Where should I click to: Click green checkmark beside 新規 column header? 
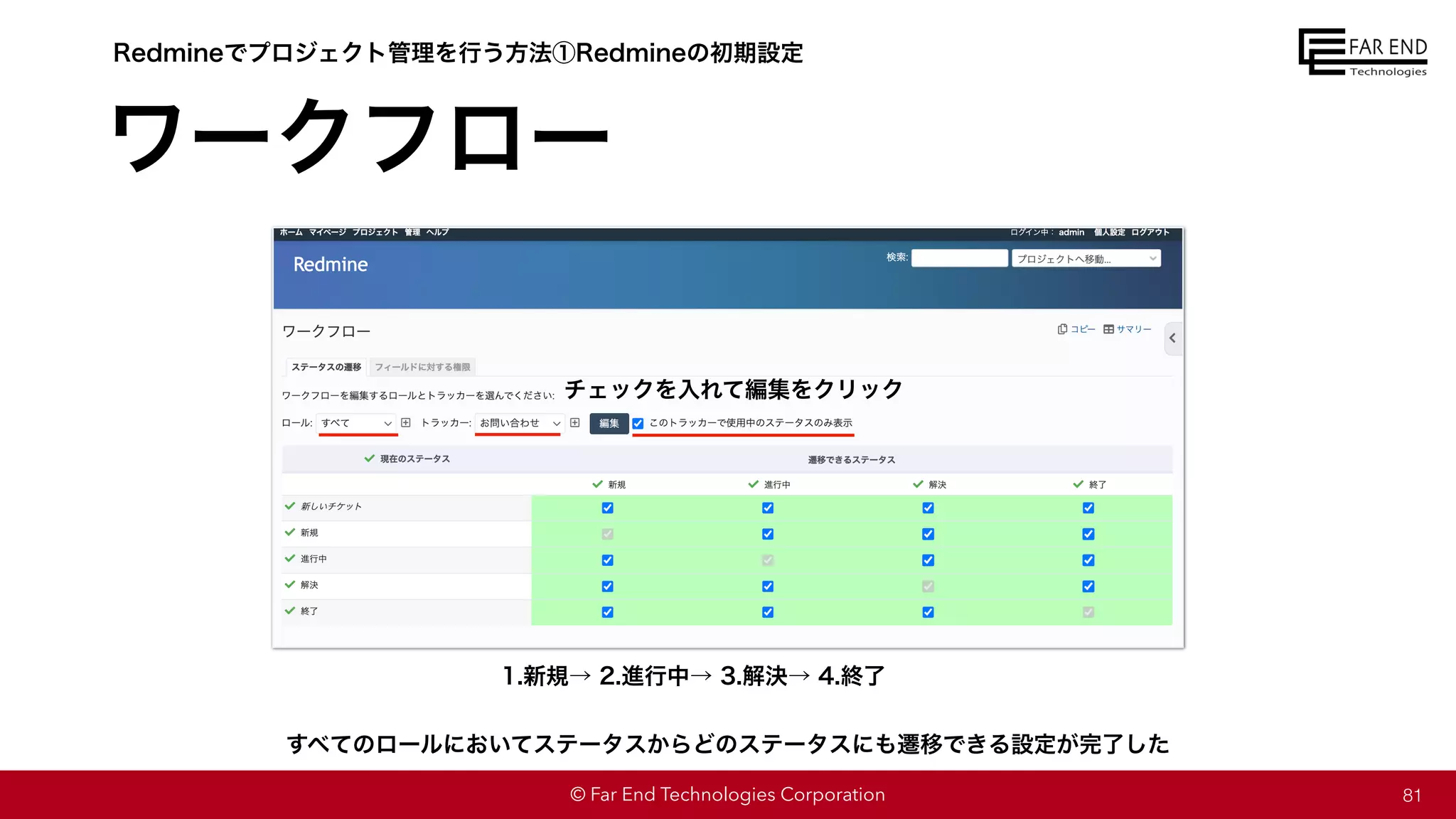(598, 484)
